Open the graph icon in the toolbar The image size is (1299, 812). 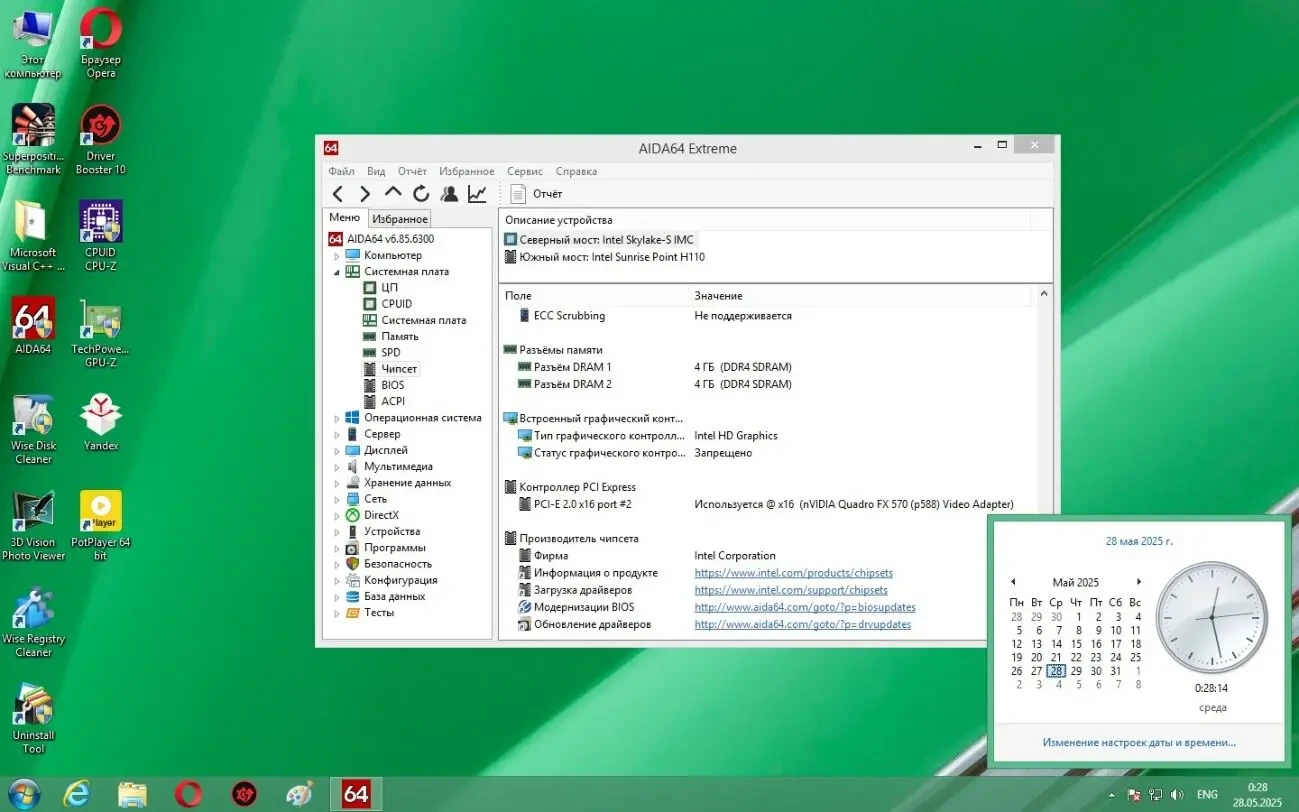point(476,193)
